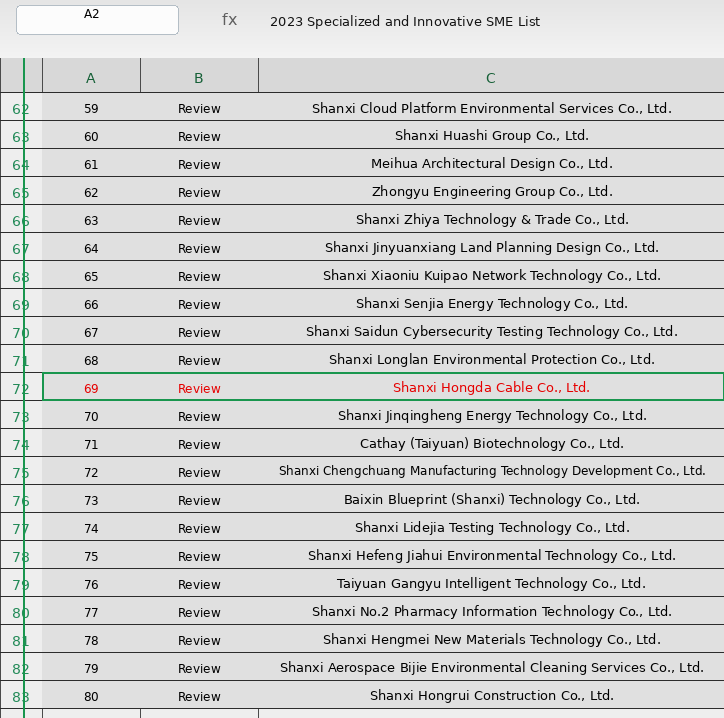Click cell 'Shanxi Saidun Cybersecurity Testing Technology Co., Ltd.'
This screenshot has width=724, height=718.
(491, 332)
